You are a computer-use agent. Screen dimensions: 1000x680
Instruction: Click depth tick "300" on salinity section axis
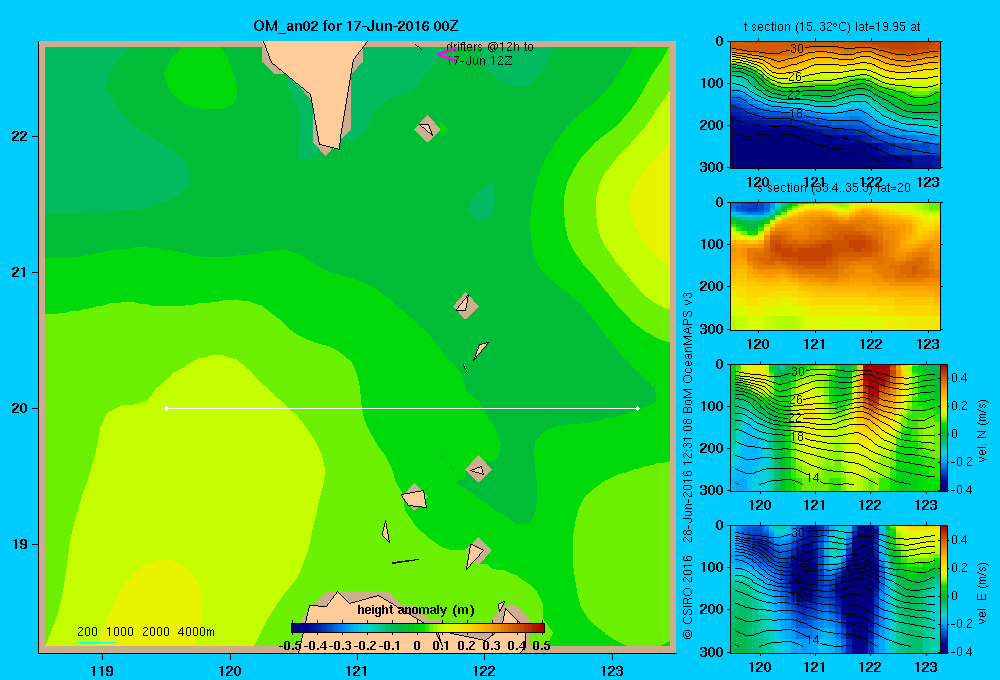tap(711, 329)
